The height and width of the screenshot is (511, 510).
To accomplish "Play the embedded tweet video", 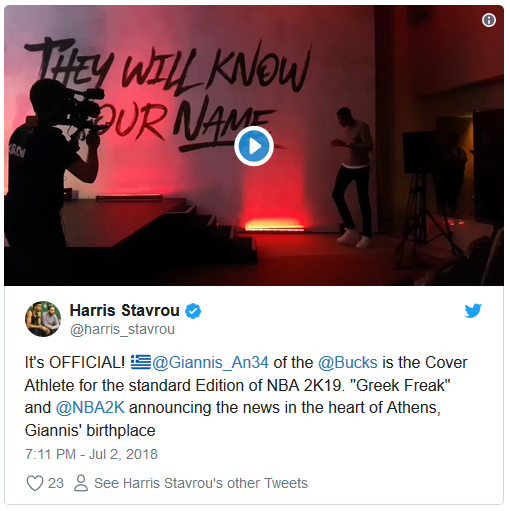I will click(x=254, y=146).
